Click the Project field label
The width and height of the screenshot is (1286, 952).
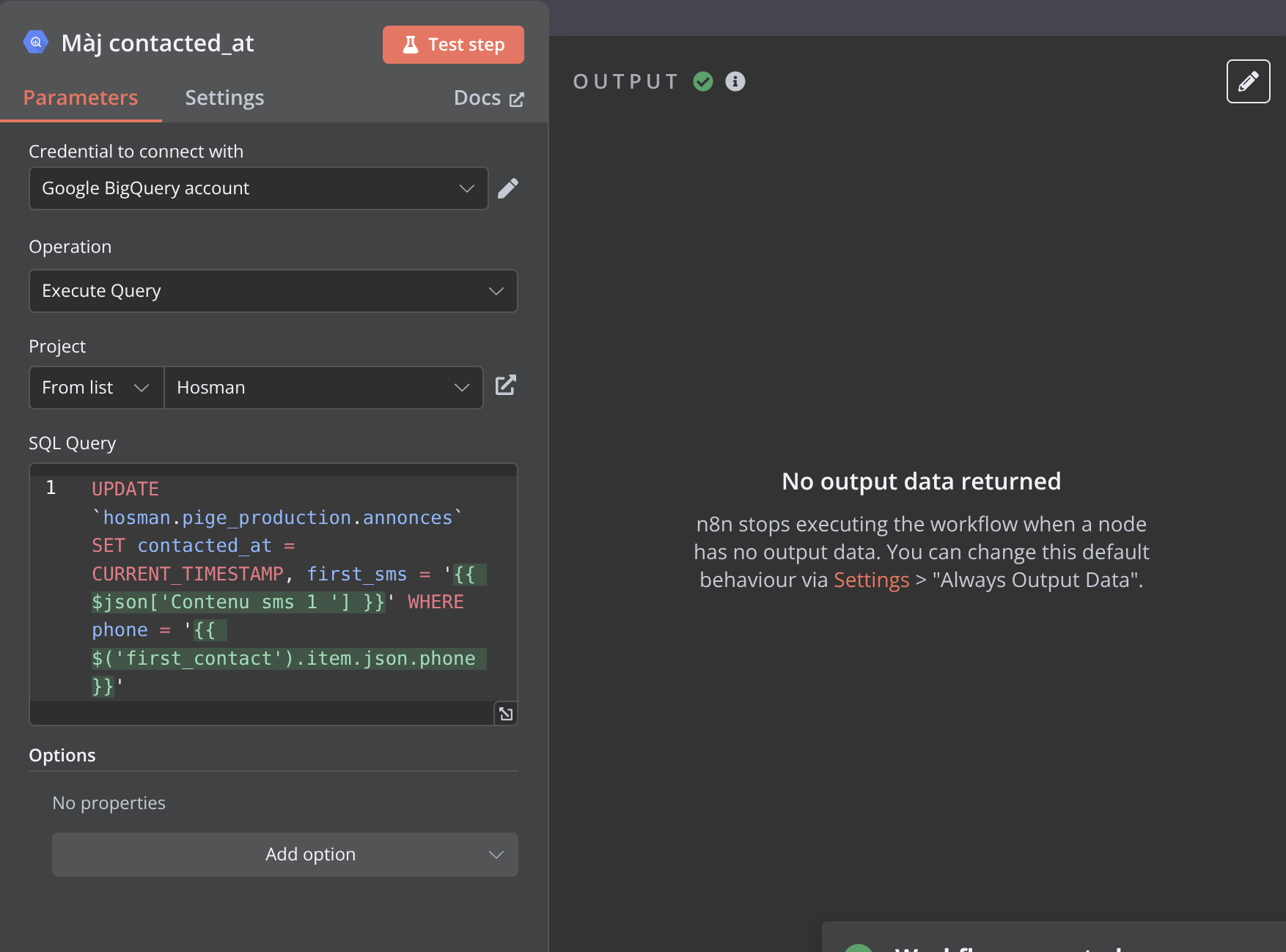[57, 347]
